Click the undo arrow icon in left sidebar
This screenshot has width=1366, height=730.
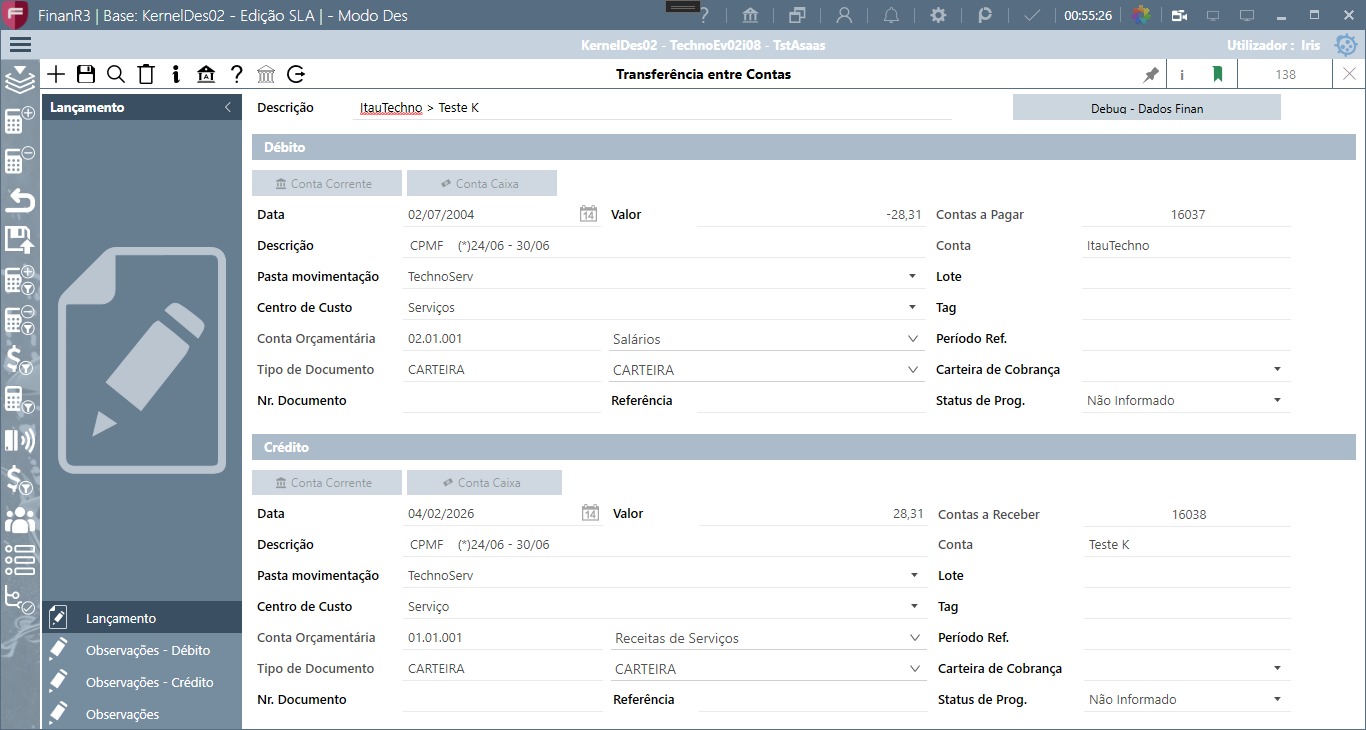click(20, 200)
